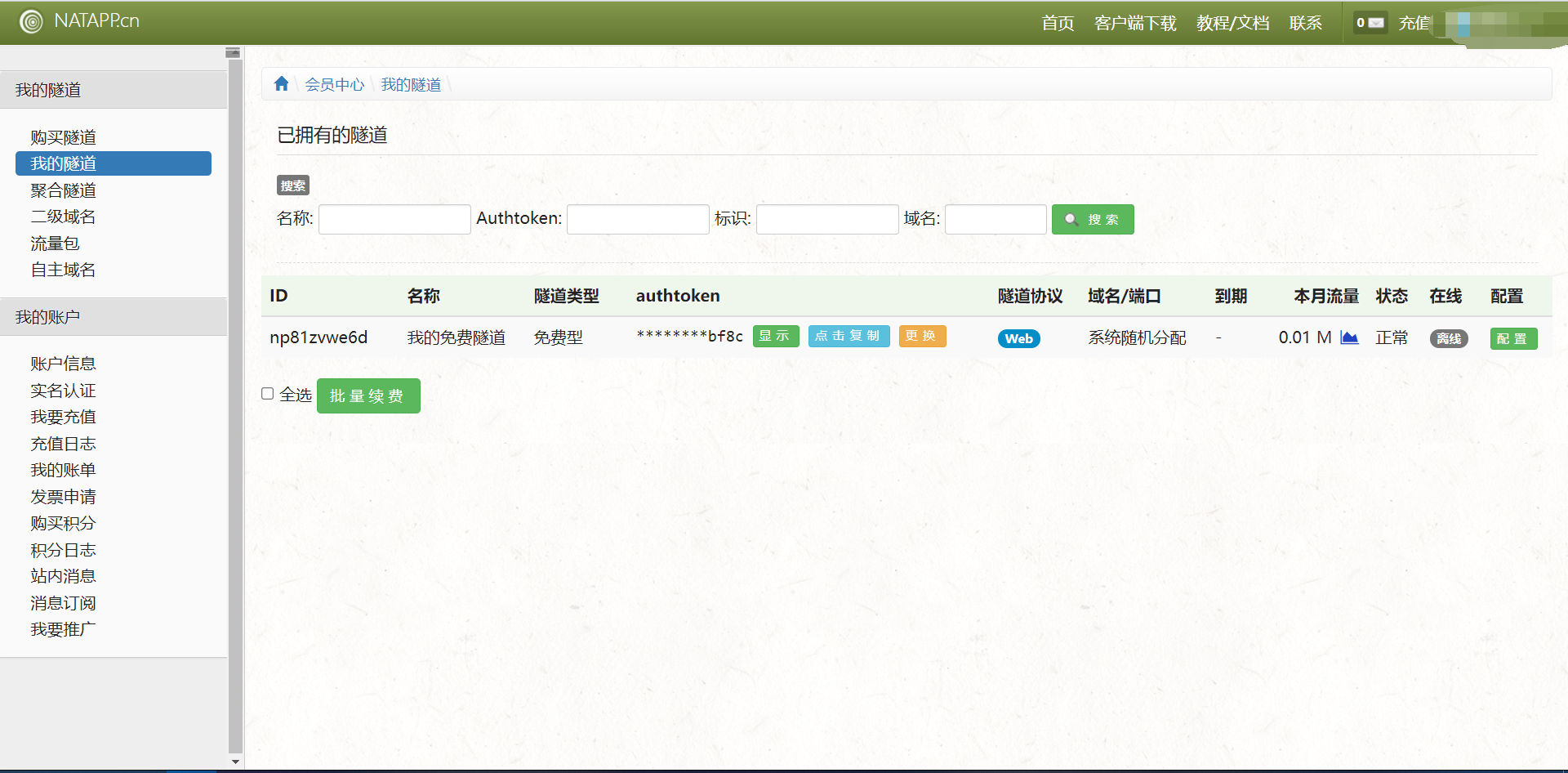Open 账户信息 in the sidebar

(64, 364)
